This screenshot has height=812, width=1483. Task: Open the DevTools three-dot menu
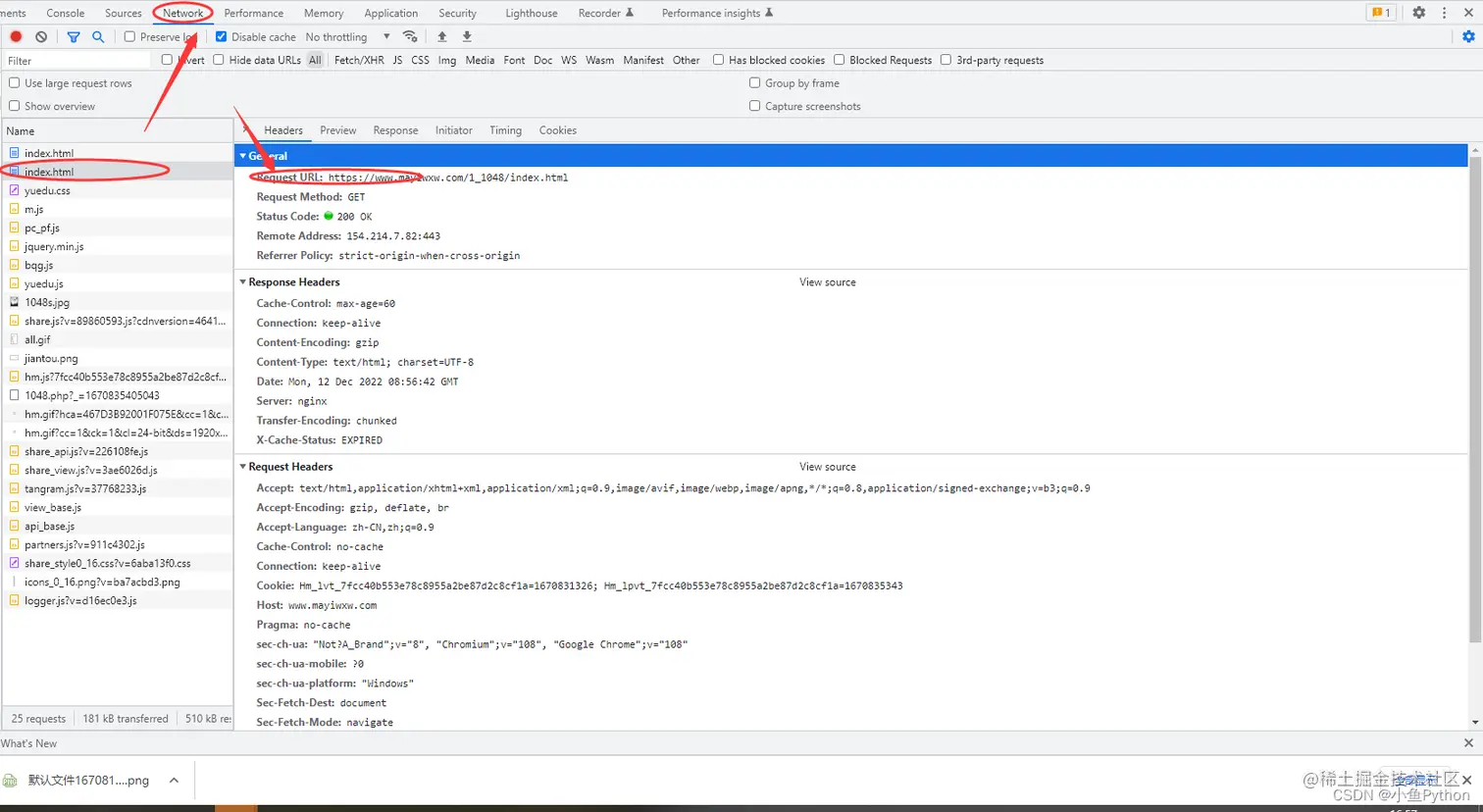click(1444, 13)
